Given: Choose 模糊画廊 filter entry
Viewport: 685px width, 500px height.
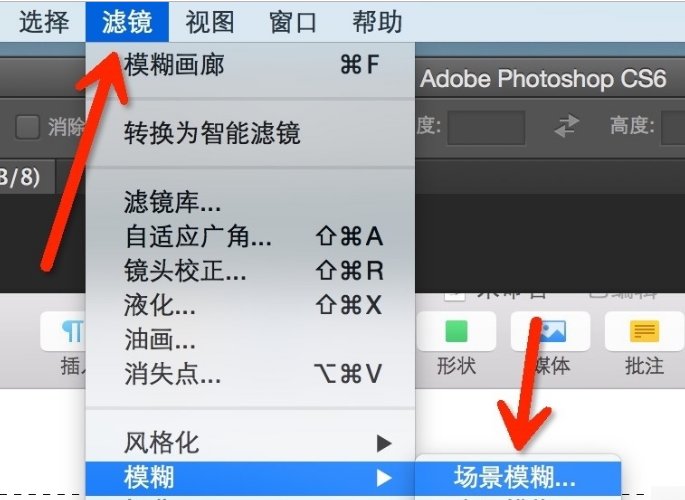Looking at the screenshot, I should [x=250, y=65].
